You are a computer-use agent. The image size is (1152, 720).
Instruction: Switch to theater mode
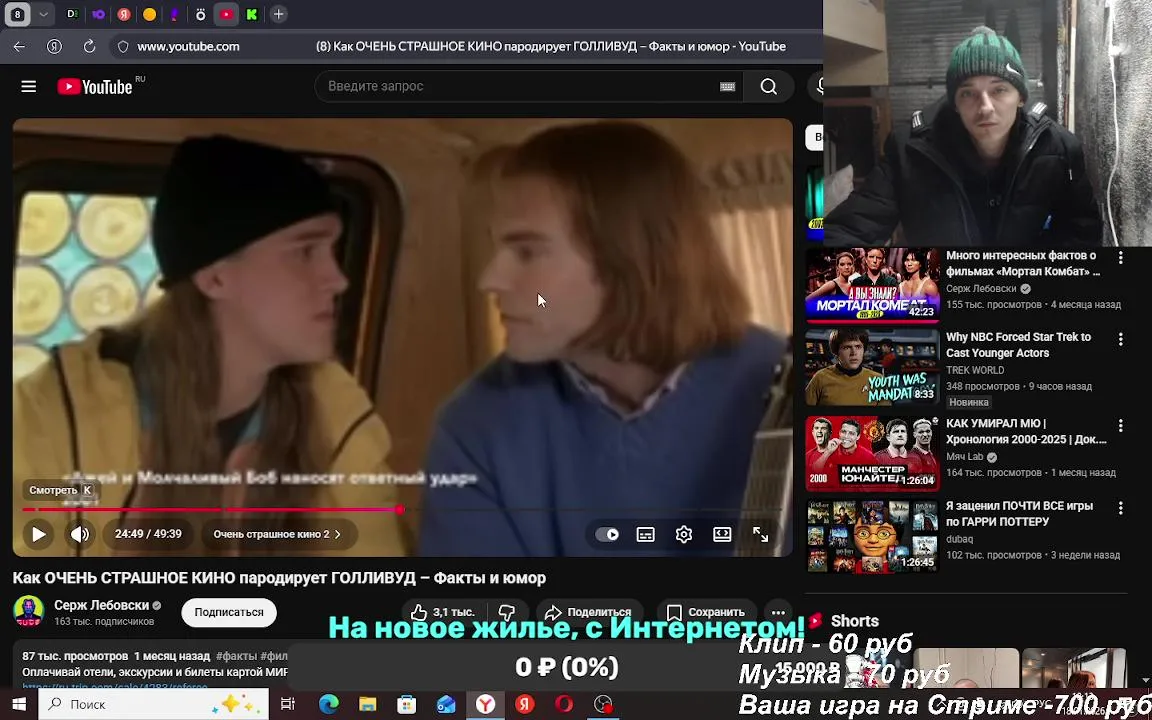pyautogui.click(x=722, y=534)
